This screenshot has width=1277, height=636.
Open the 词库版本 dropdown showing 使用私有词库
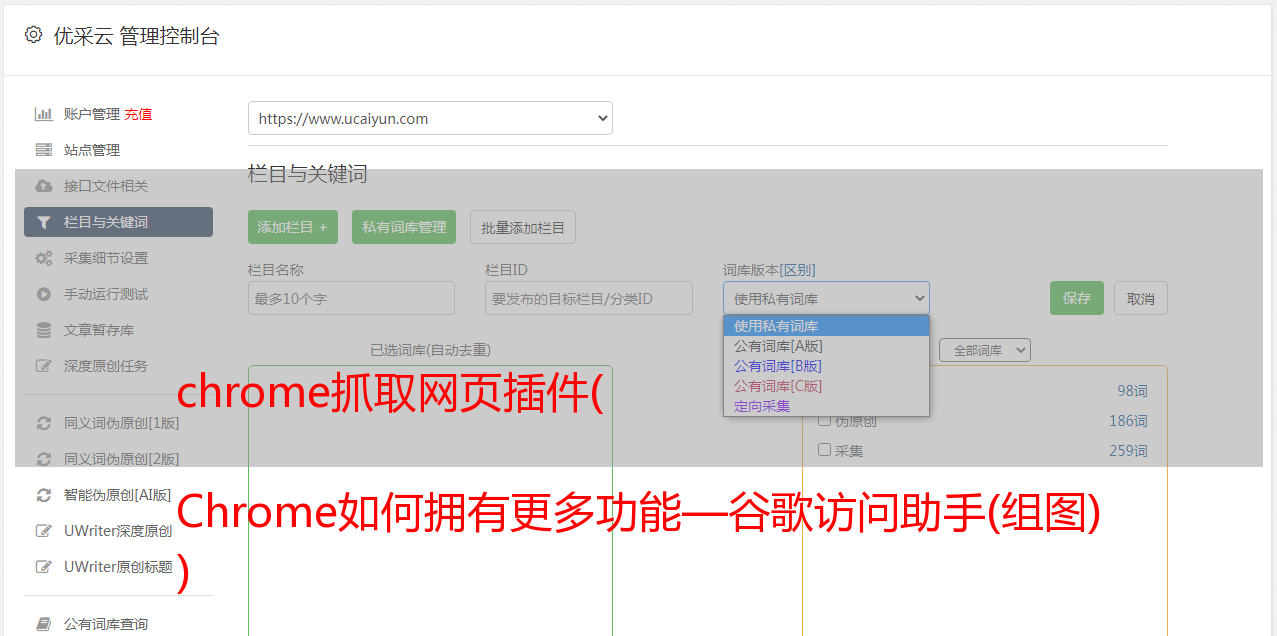click(826, 298)
